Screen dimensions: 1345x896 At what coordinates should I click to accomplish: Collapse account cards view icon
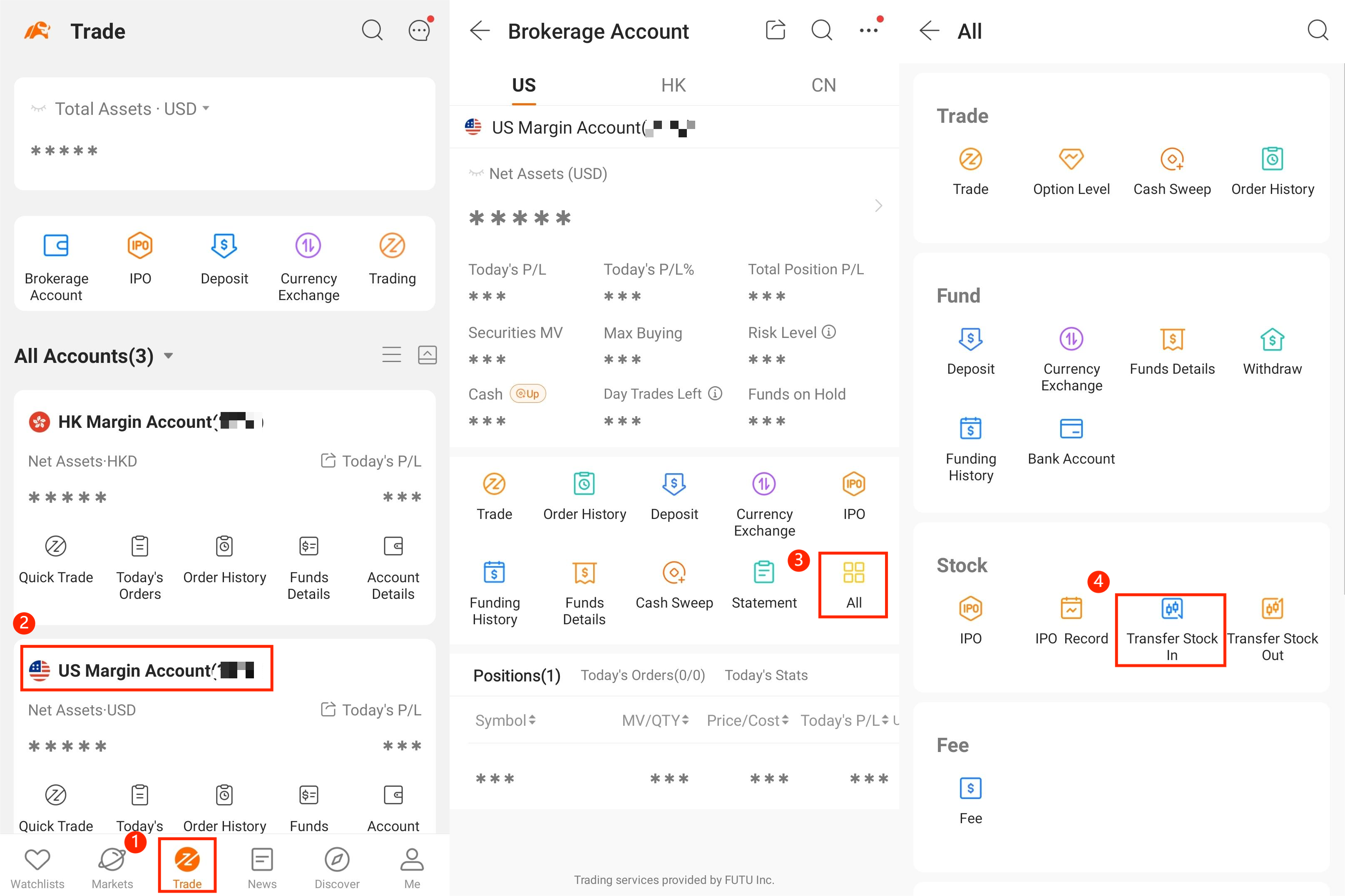[x=428, y=355]
